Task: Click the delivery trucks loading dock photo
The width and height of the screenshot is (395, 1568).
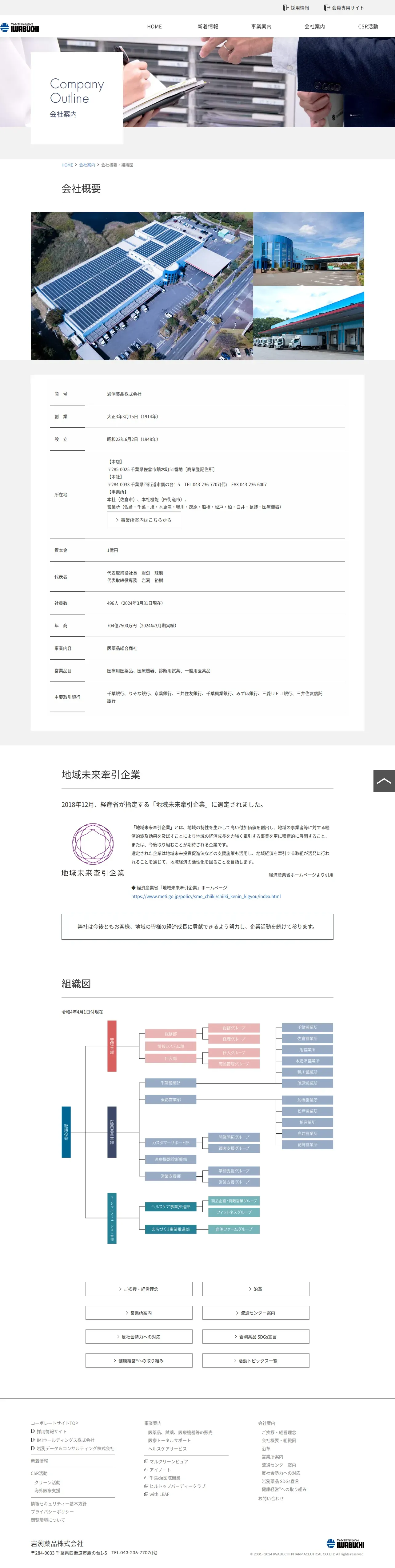Action: pos(309,323)
